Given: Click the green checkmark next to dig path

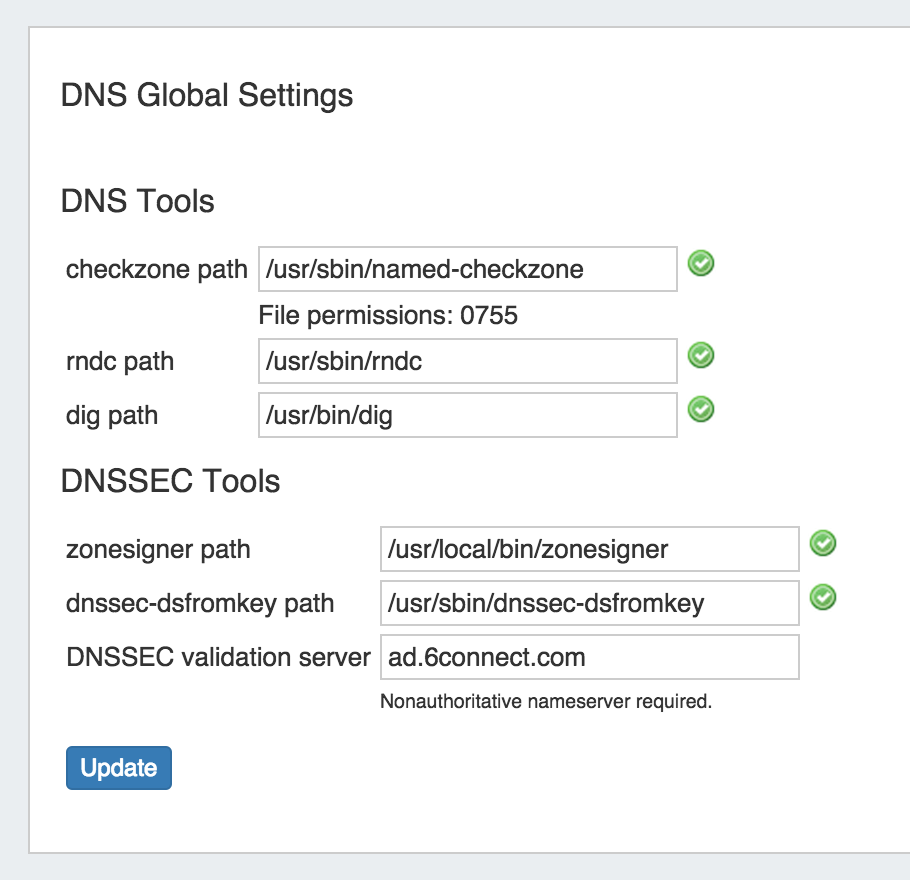Looking at the screenshot, I should 702,409.
